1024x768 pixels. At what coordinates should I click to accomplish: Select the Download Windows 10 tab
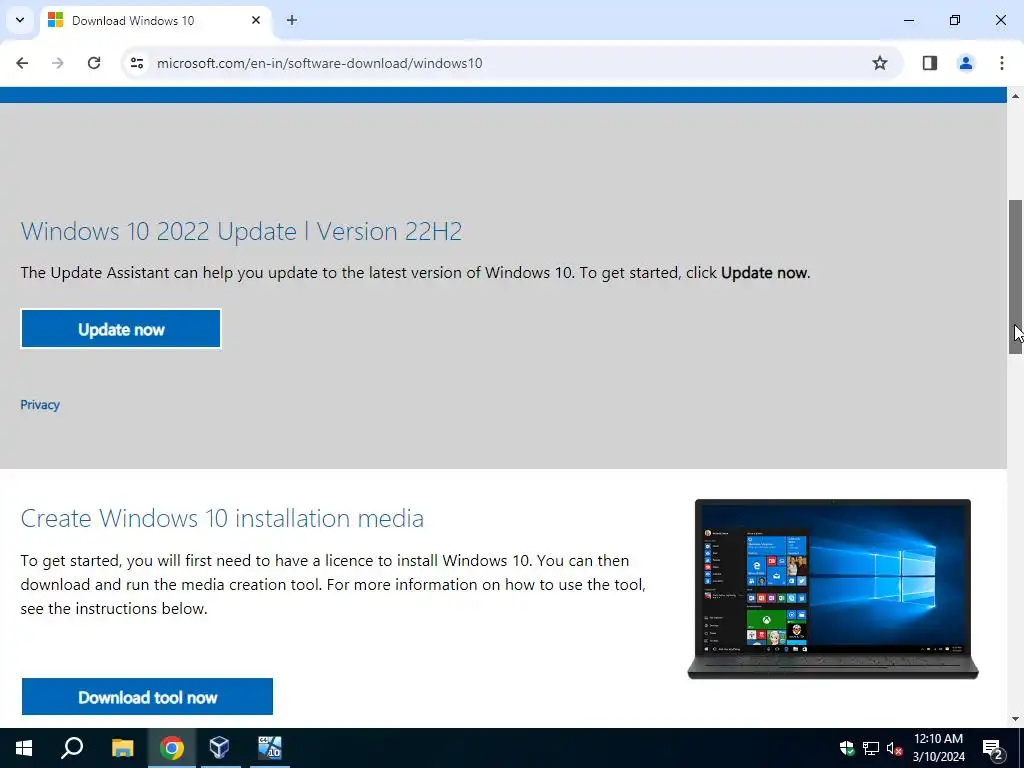point(155,22)
